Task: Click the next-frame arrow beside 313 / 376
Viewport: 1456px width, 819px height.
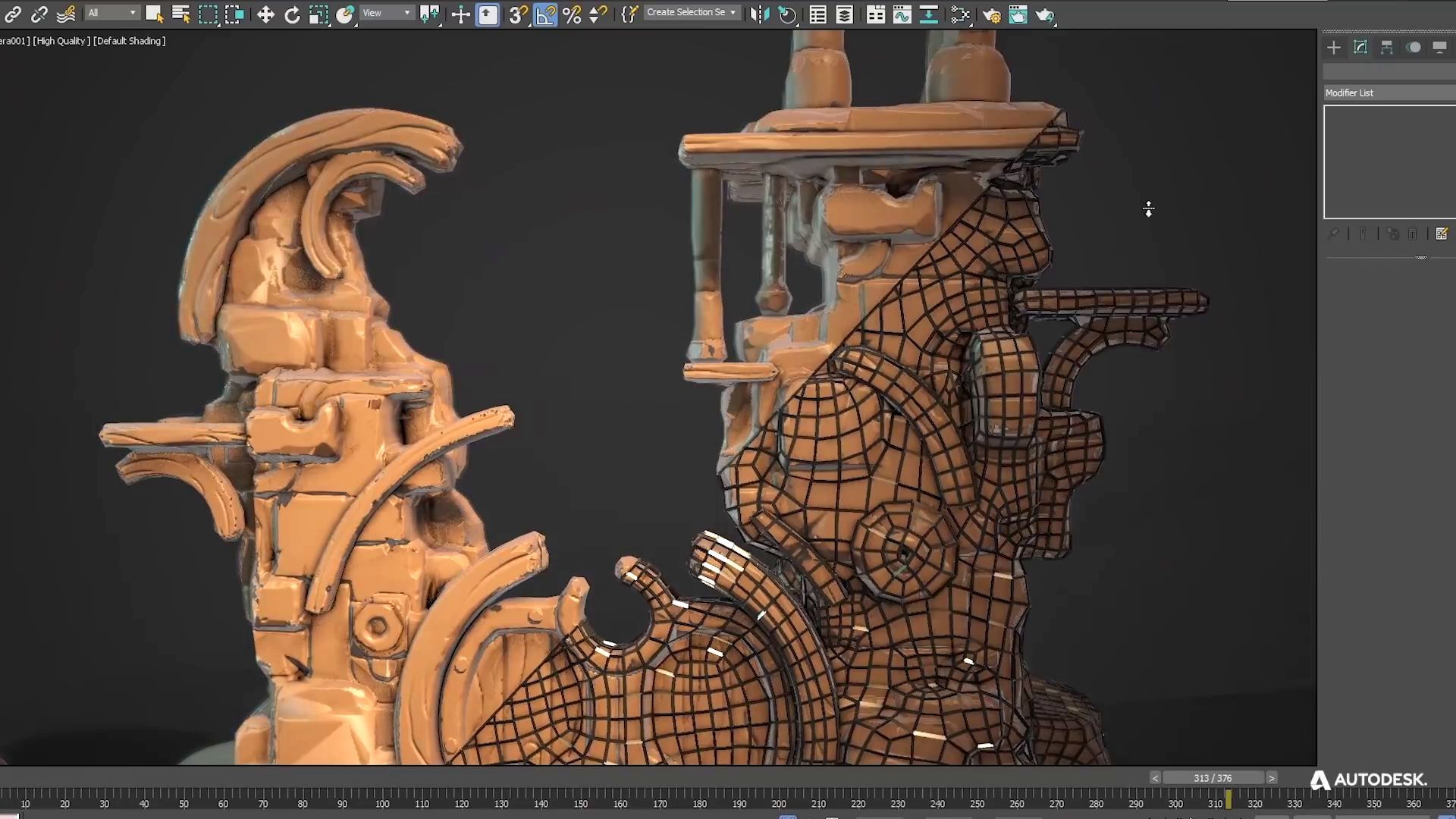Action: (x=1272, y=778)
